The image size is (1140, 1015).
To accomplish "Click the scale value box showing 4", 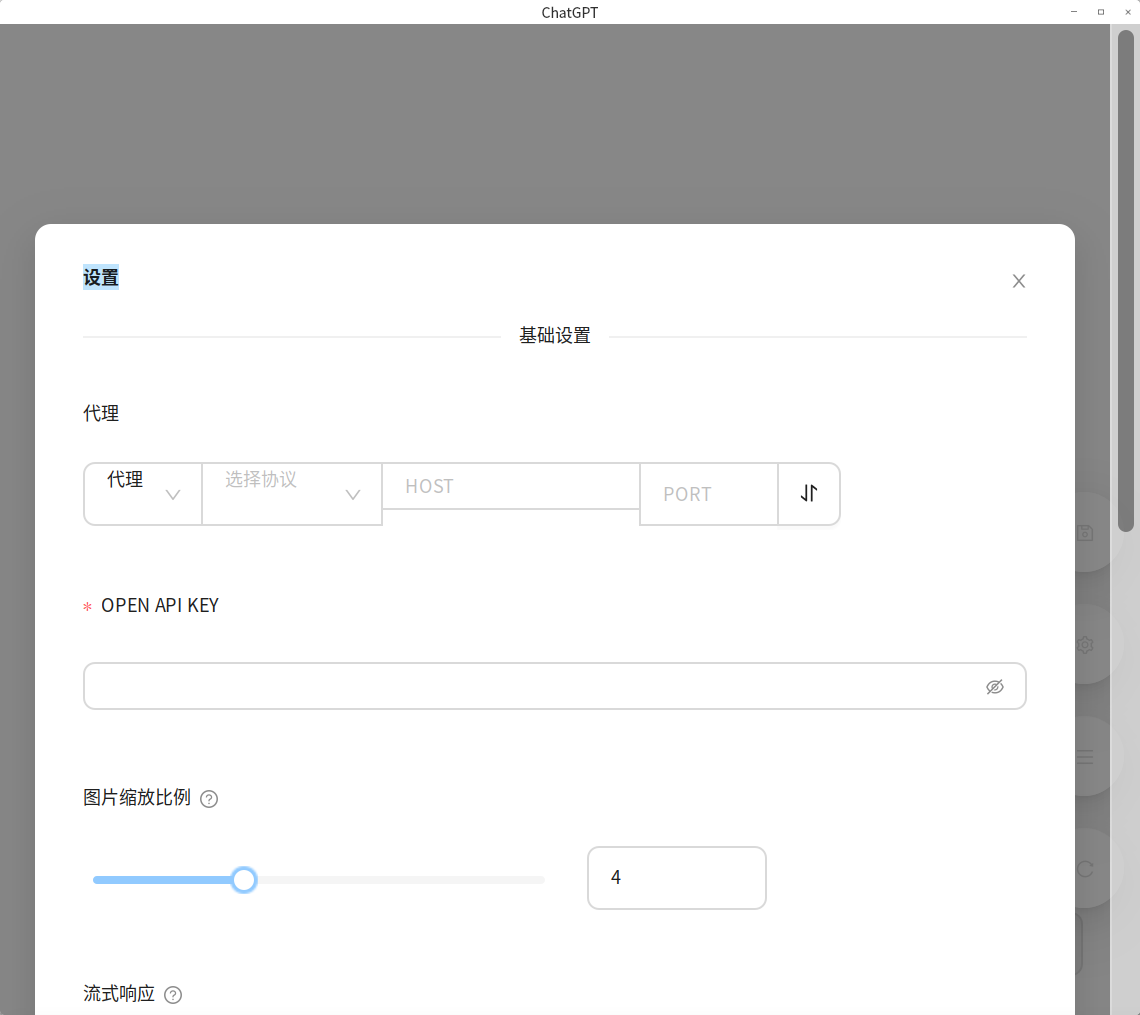I will (x=676, y=877).
